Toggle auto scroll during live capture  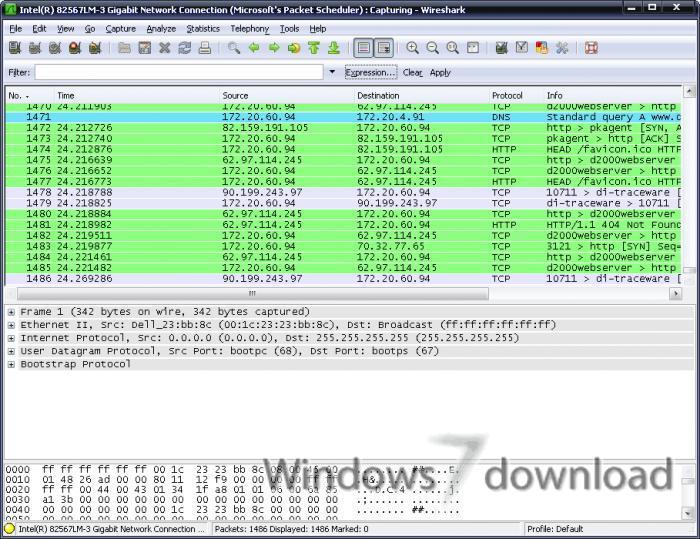pos(383,48)
